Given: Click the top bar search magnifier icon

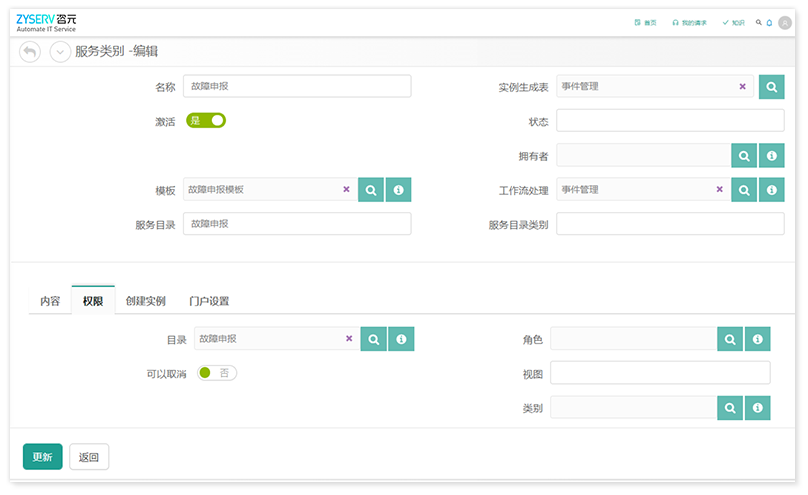Looking at the screenshot, I should pyautogui.click(x=759, y=22).
